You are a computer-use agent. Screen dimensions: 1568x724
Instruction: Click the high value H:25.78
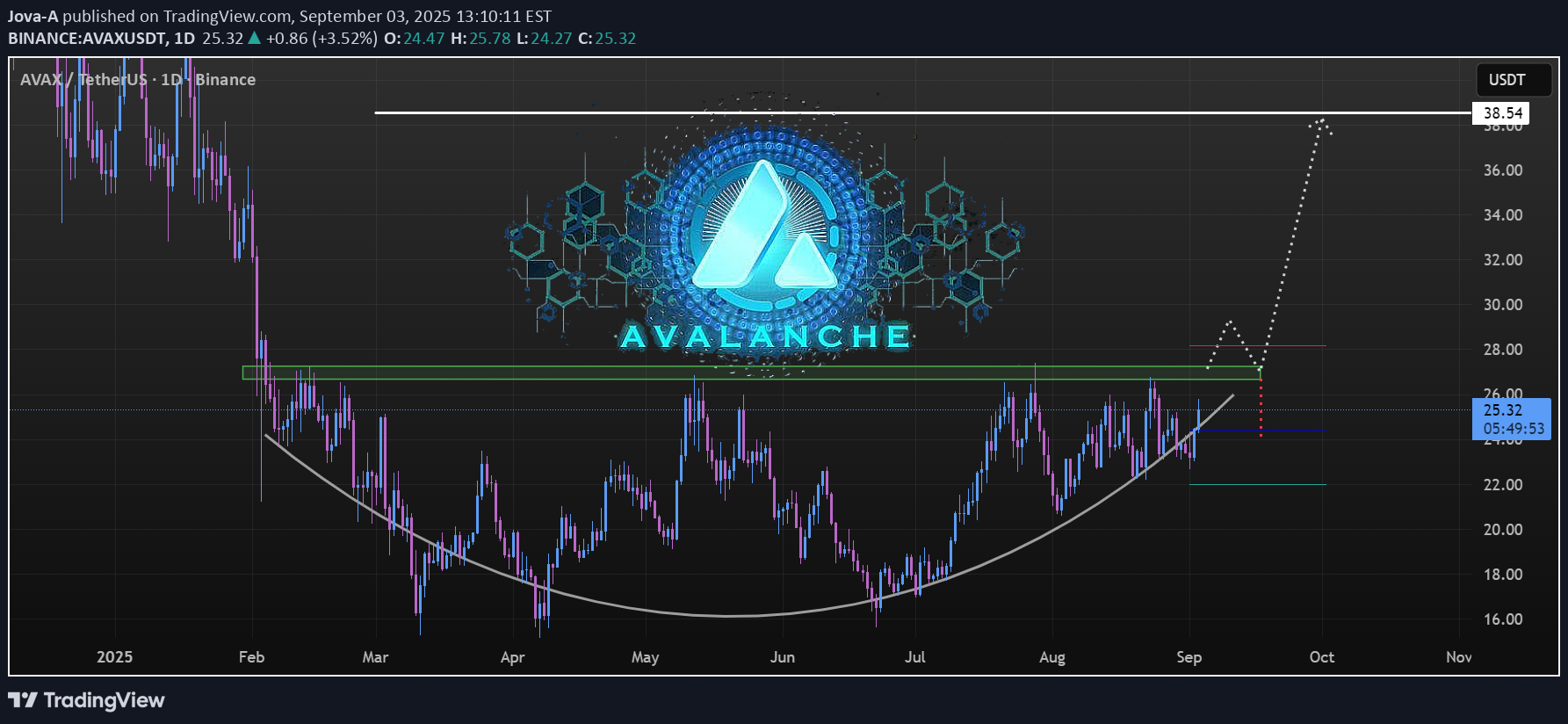(x=481, y=39)
